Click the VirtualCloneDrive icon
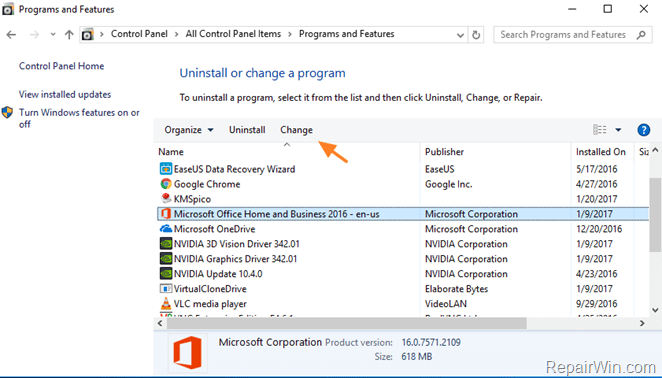This screenshot has height=378, width=662. click(166, 288)
